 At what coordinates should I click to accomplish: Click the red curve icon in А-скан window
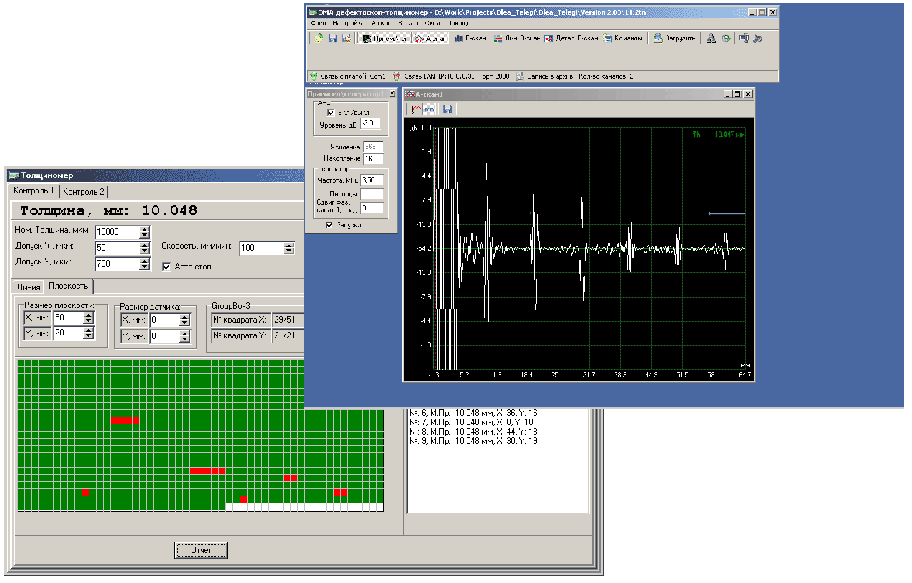[x=416, y=109]
